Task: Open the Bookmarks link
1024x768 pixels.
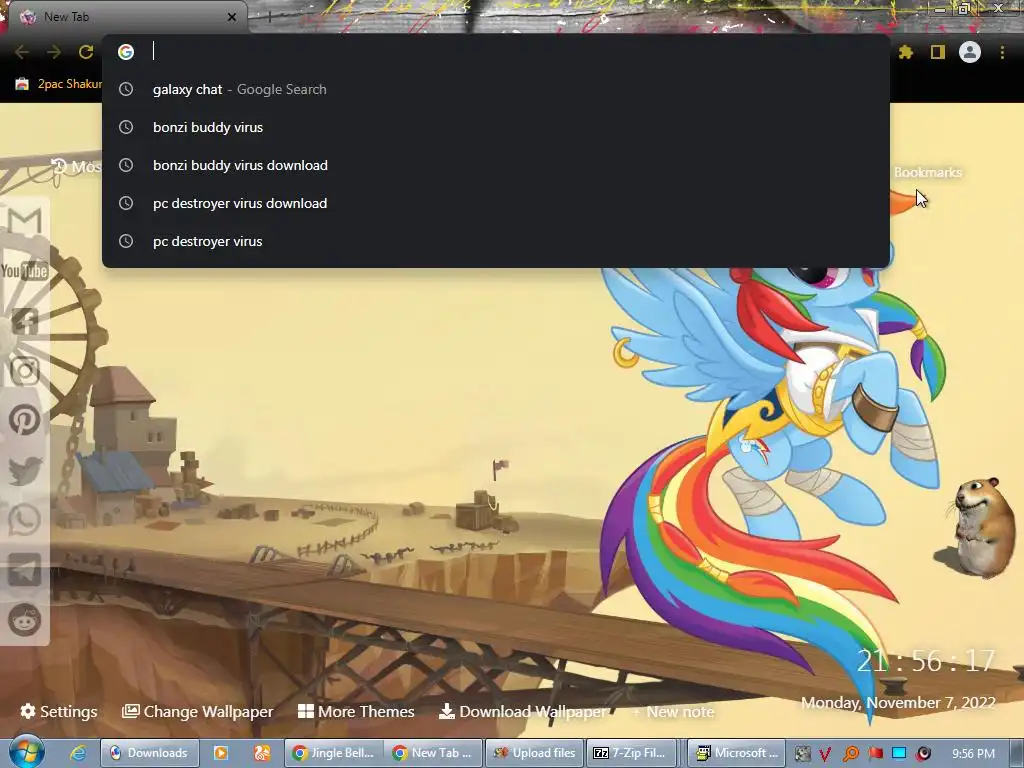Action: (x=927, y=172)
